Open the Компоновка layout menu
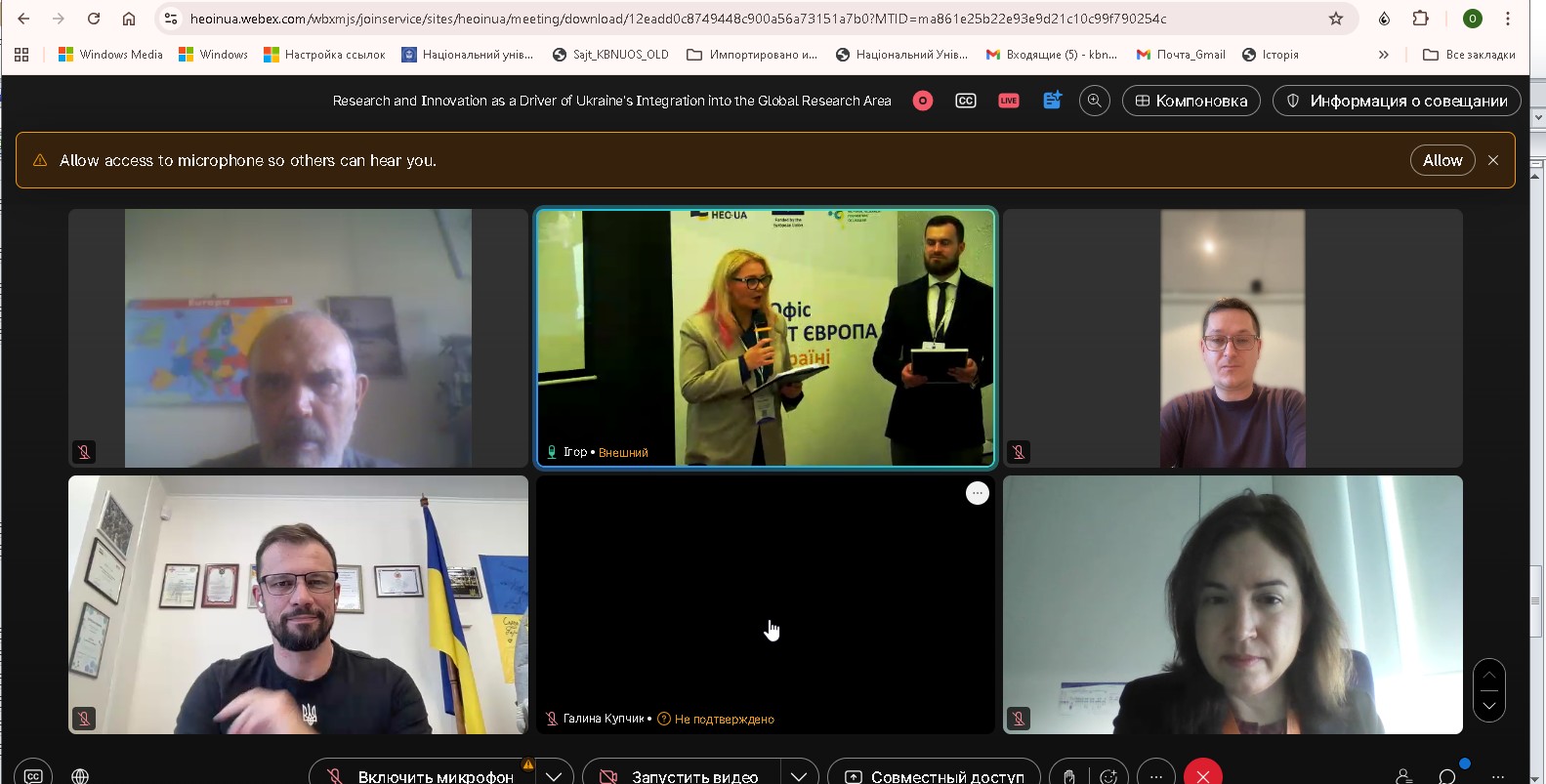This screenshot has width=1546, height=784. (1191, 101)
